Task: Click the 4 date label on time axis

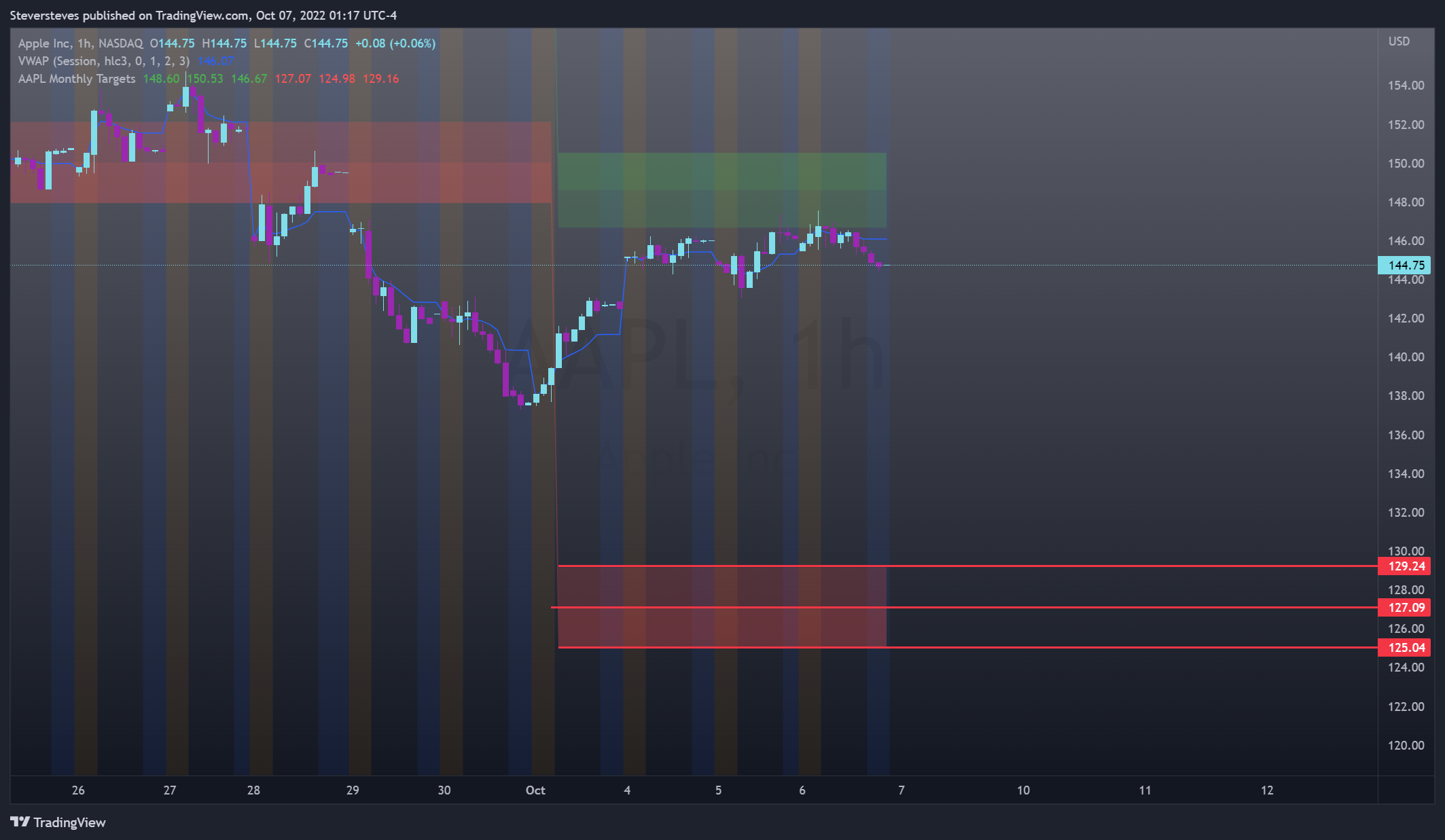Action: click(627, 790)
